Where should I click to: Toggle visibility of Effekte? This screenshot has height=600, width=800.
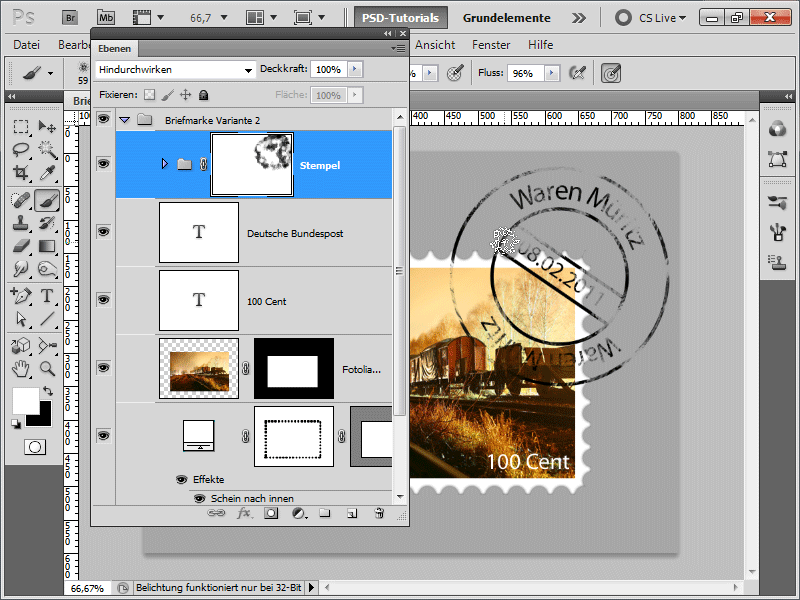click(181, 480)
